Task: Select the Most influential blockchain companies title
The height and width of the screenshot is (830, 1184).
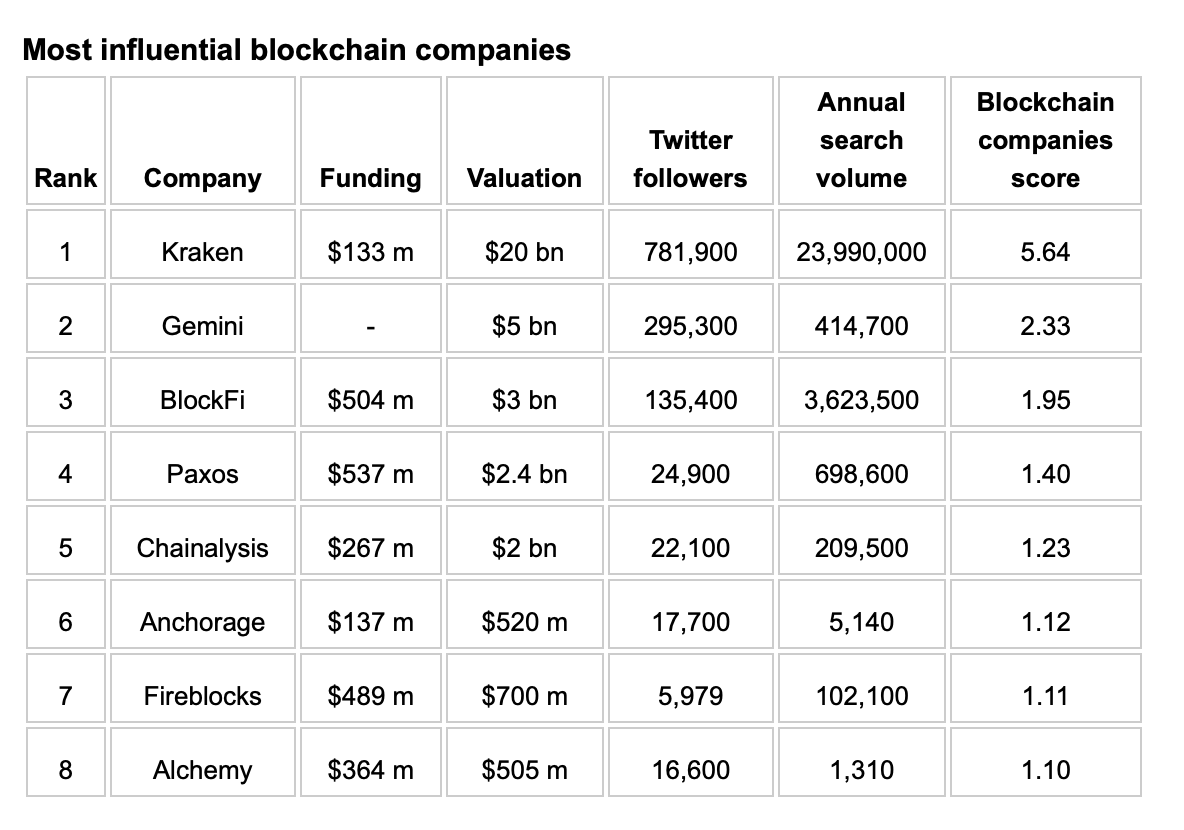Action: pos(297,50)
